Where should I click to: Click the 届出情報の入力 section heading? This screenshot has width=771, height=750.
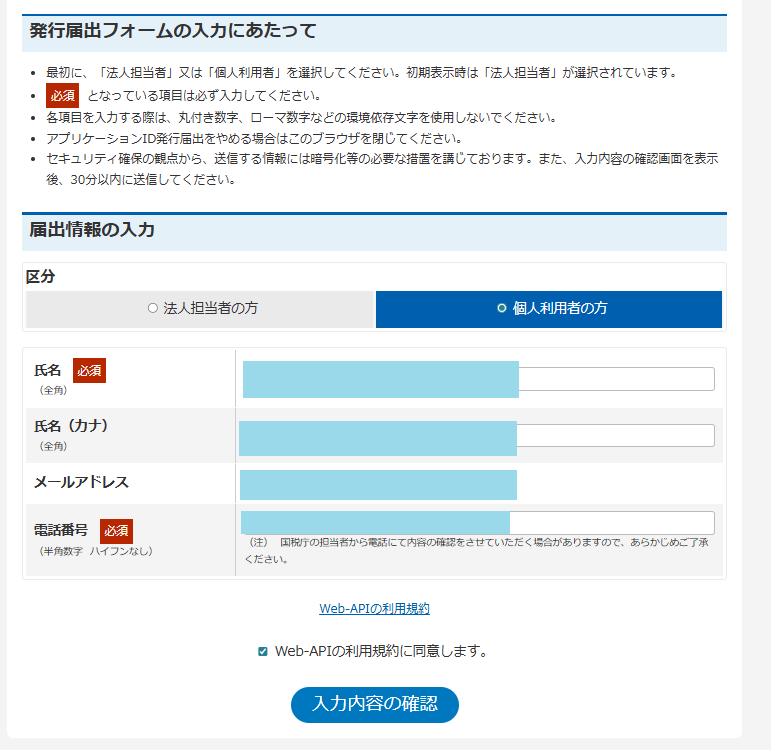point(92,230)
